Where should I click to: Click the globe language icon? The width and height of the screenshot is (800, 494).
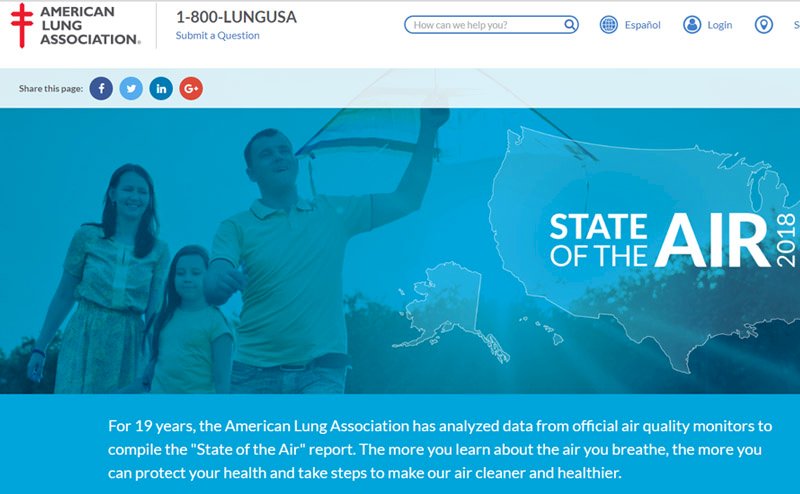(x=609, y=24)
